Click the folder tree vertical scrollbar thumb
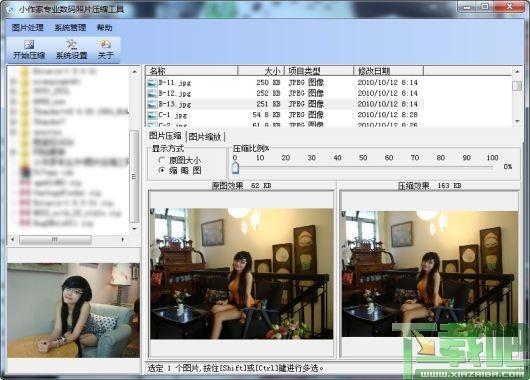 pyautogui.click(x=134, y=176)
